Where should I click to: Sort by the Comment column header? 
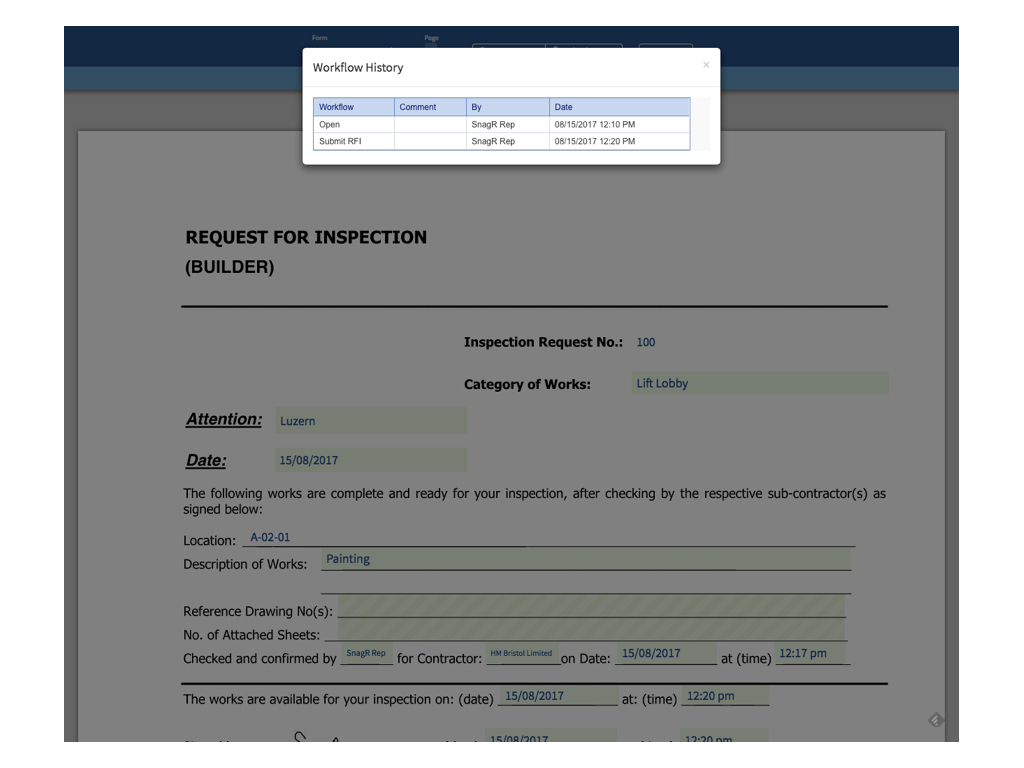click(x=430, y=107)
